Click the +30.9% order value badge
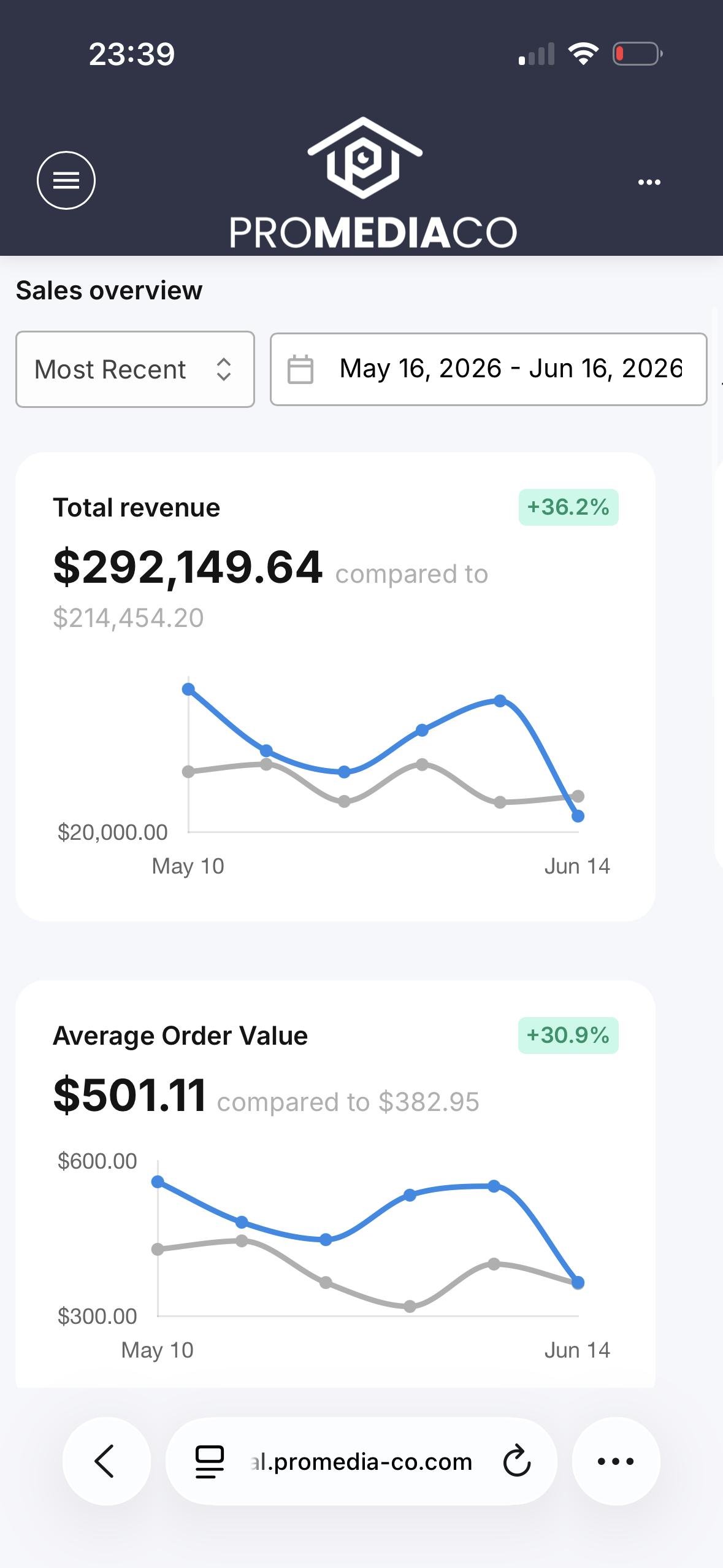 [568, 1036]
